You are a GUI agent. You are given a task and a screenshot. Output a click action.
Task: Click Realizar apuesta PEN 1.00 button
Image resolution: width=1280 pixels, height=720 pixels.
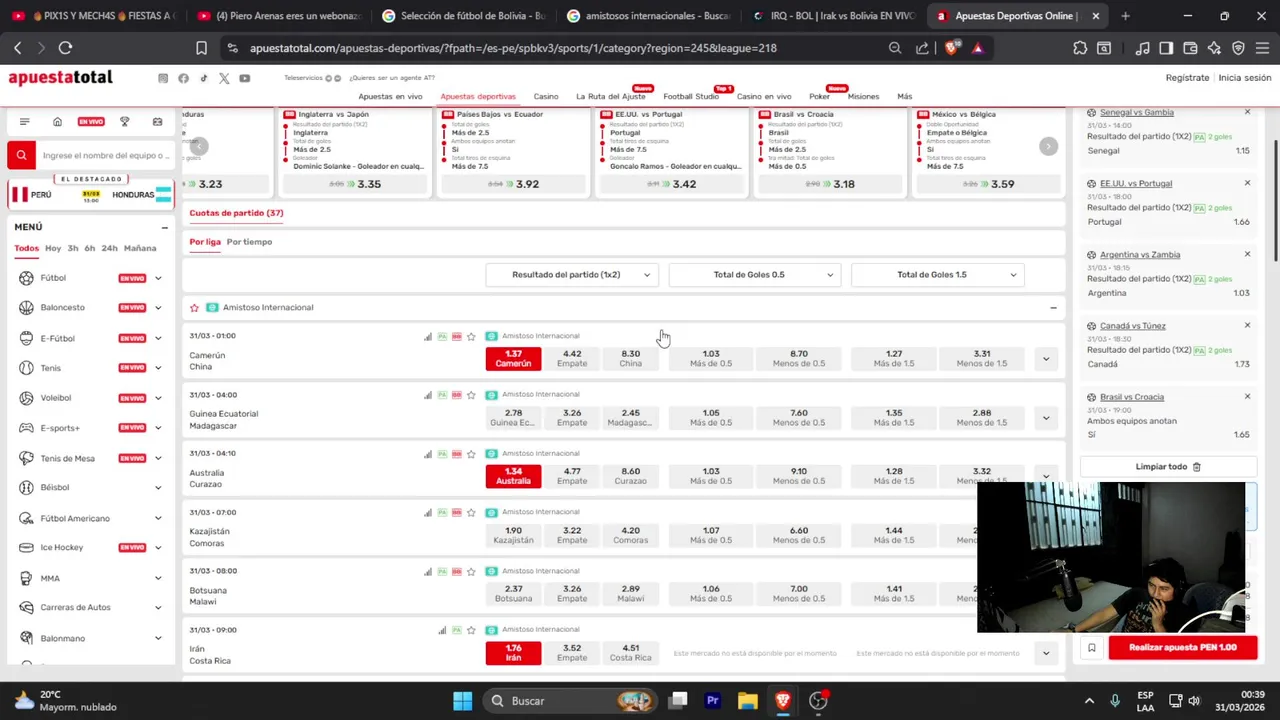coord(1183,648)
